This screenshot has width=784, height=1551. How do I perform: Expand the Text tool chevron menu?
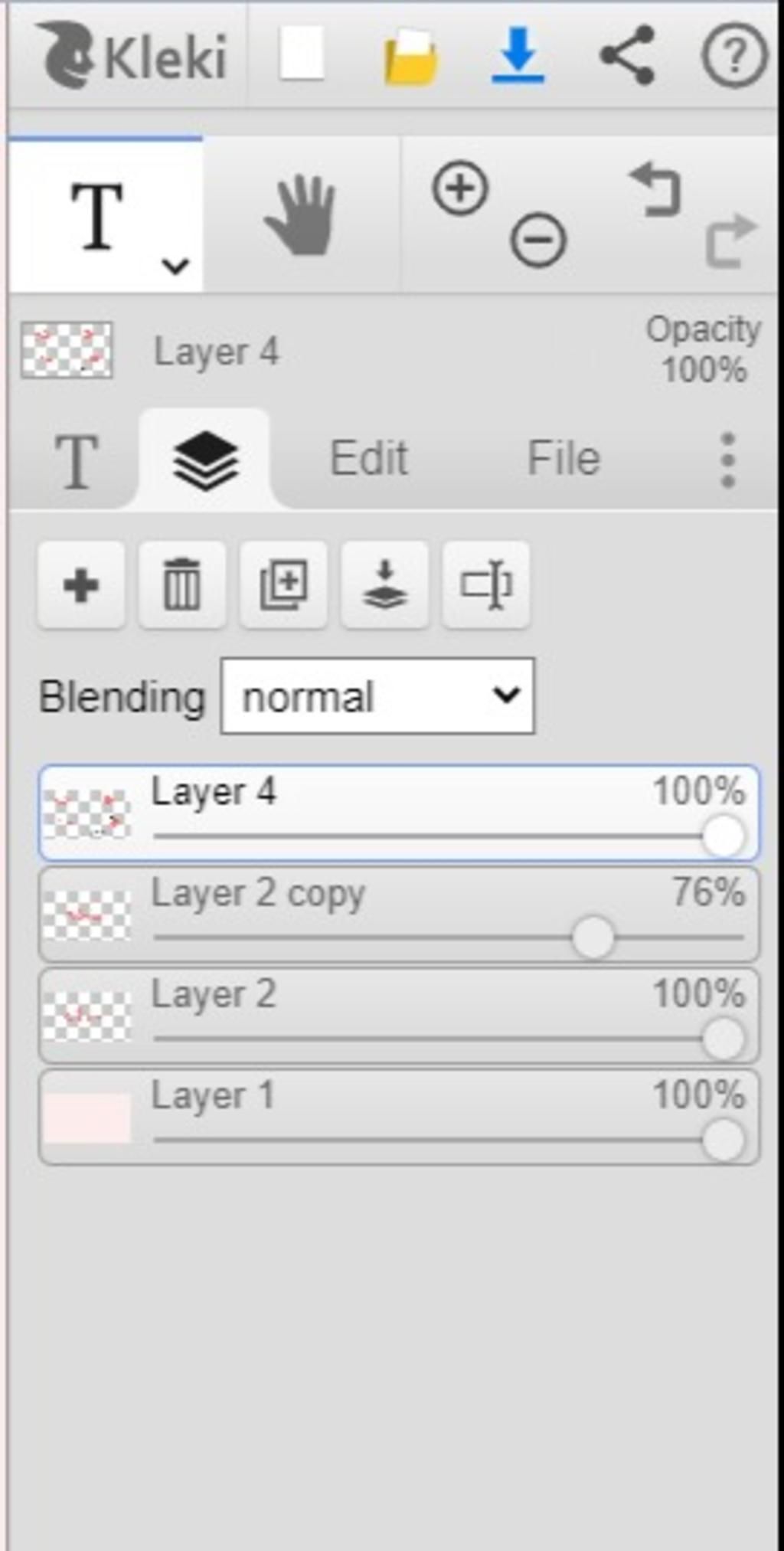click(175, 267)
